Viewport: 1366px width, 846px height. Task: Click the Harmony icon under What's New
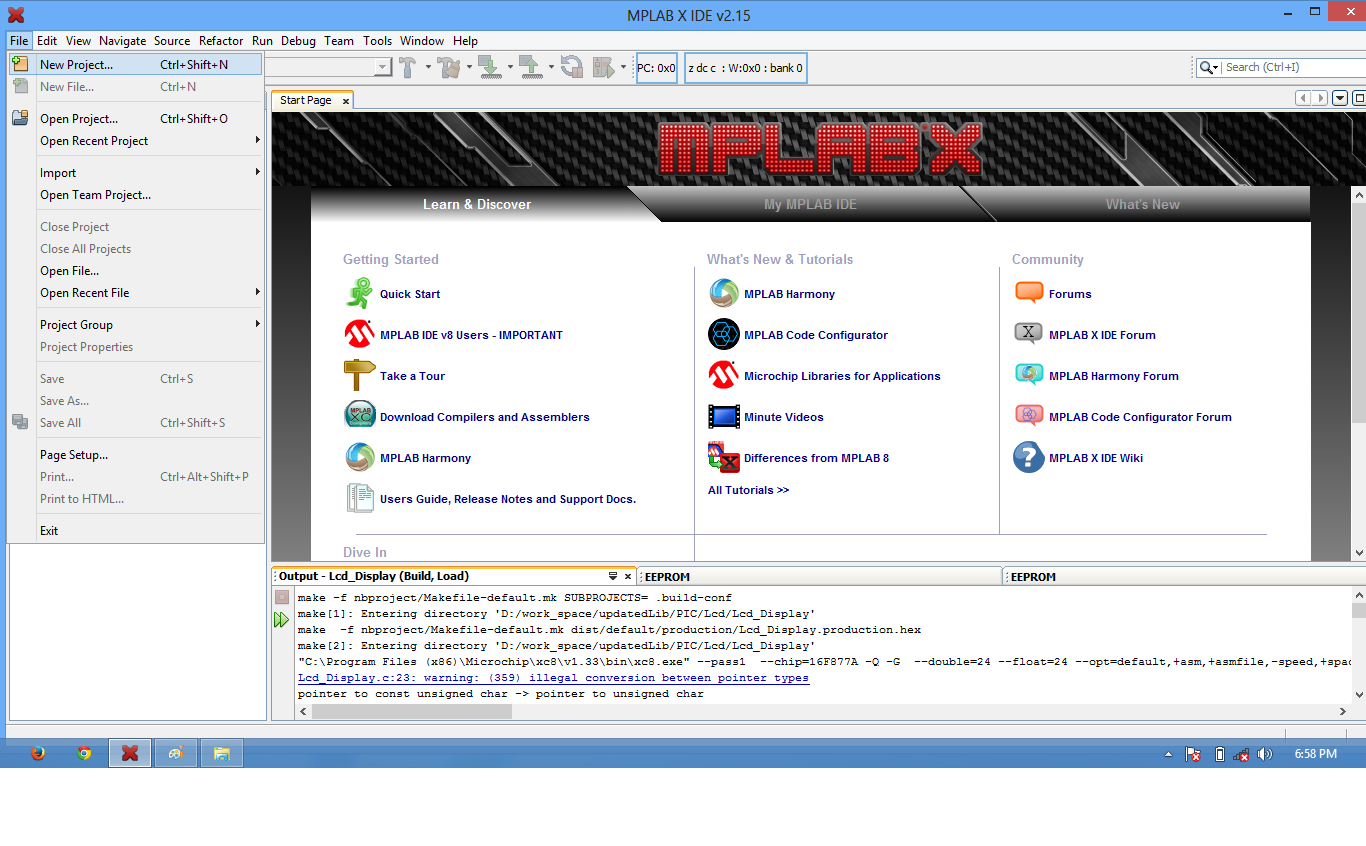(x=724, y=293)
